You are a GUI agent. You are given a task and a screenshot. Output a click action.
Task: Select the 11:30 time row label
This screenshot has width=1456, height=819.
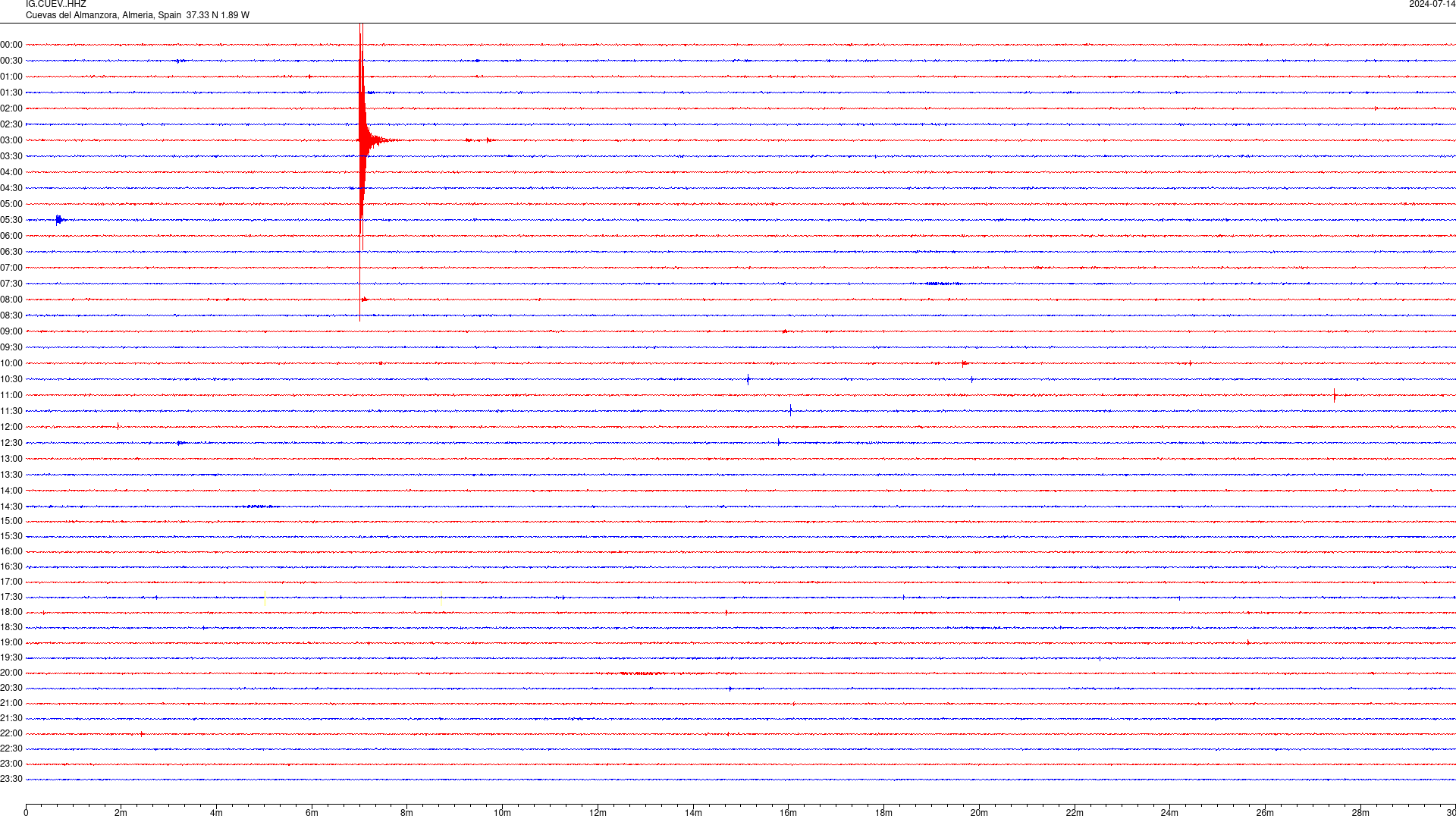tap(11, 411)
